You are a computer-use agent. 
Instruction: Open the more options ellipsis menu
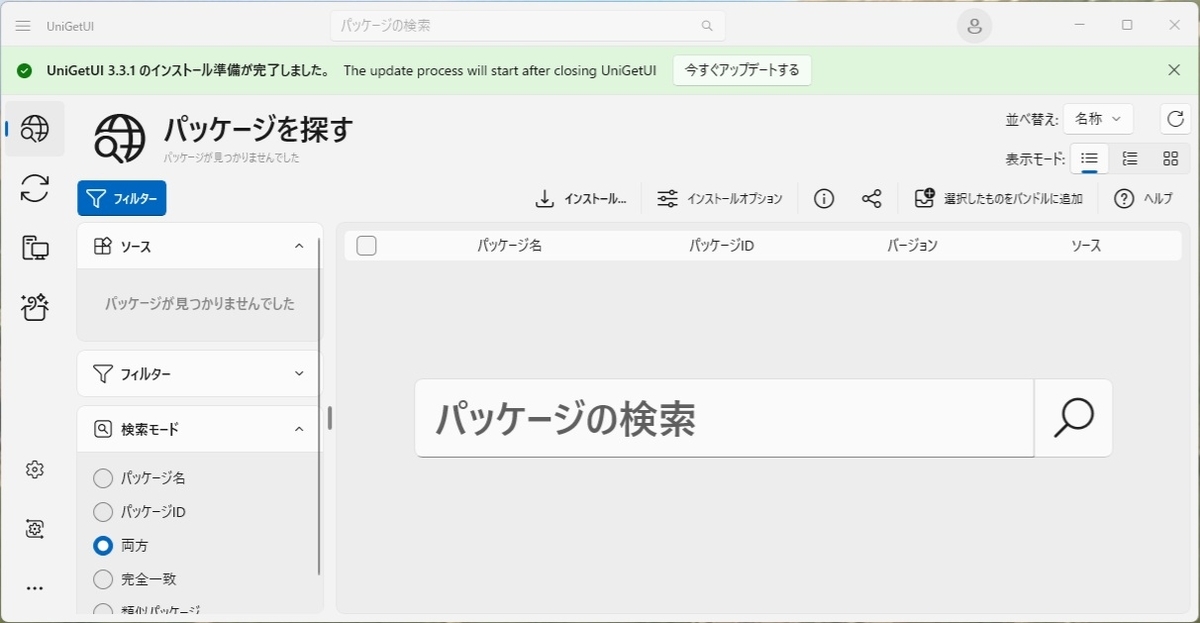pyautogui.click(x=35, y=589)
